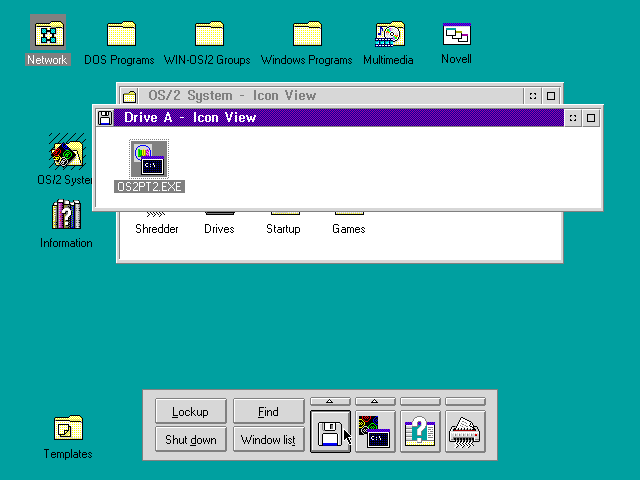This screenshot has height=480, width=640.
Task: Click the Shut down button
Action: (191, 440)
